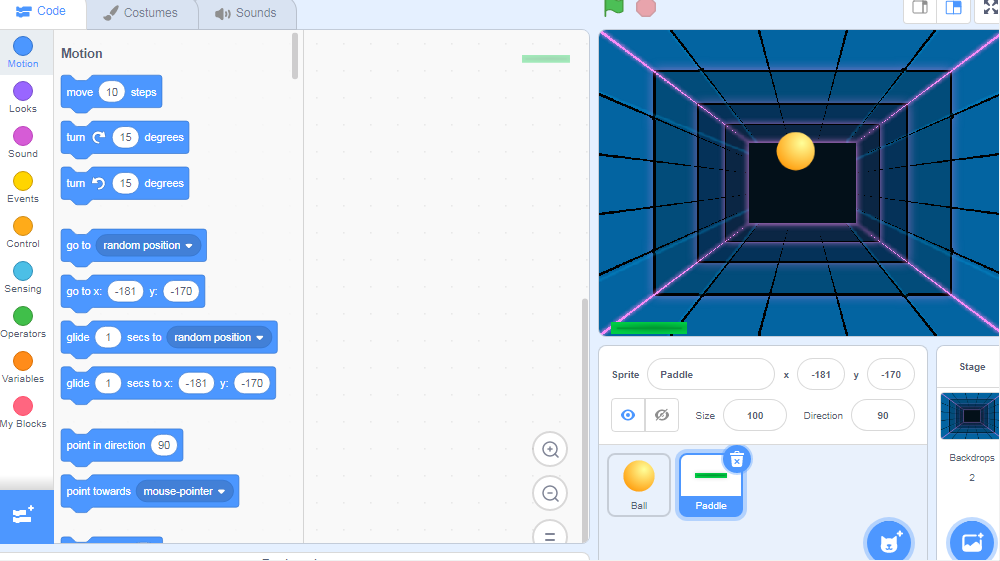Click the block palette scrollbar
This screenshot has width=1000, height=561.
point(295,56)
